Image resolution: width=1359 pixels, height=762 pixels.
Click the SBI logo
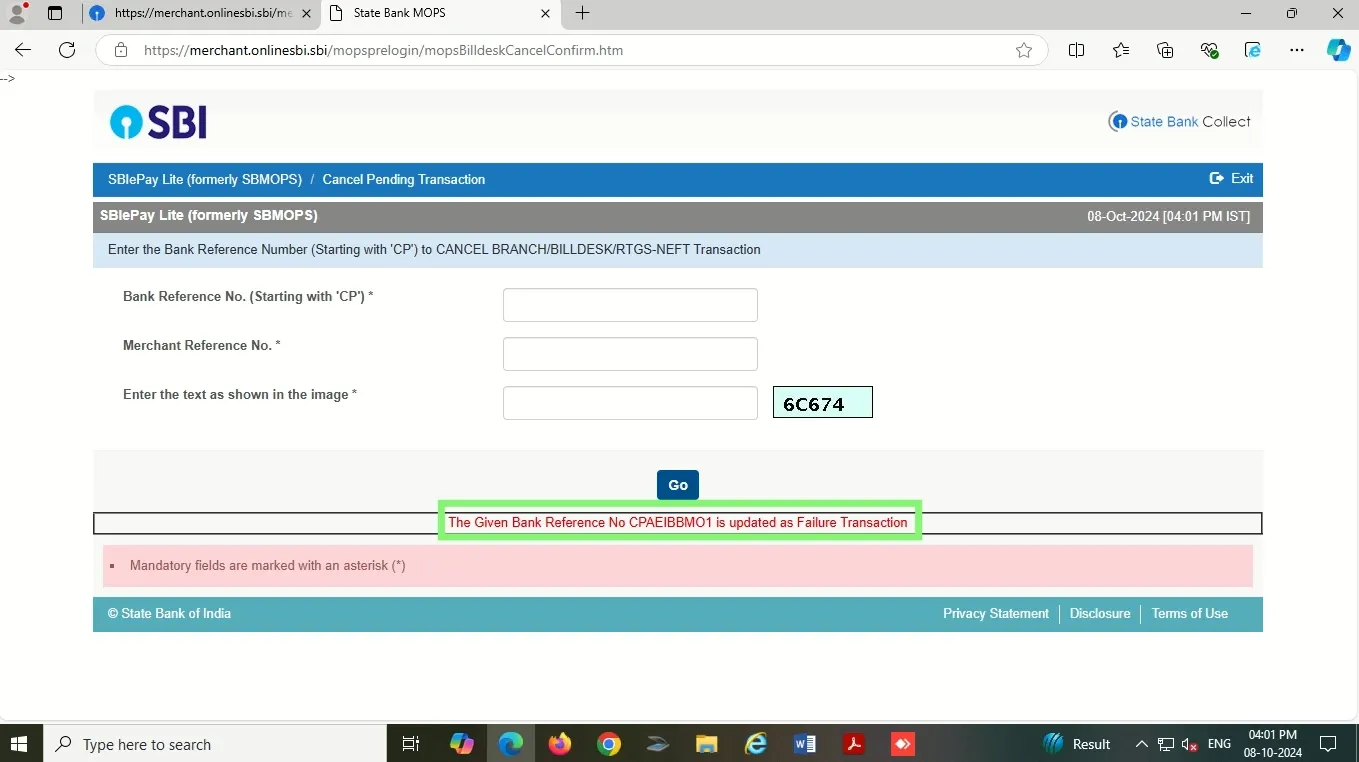158,122
